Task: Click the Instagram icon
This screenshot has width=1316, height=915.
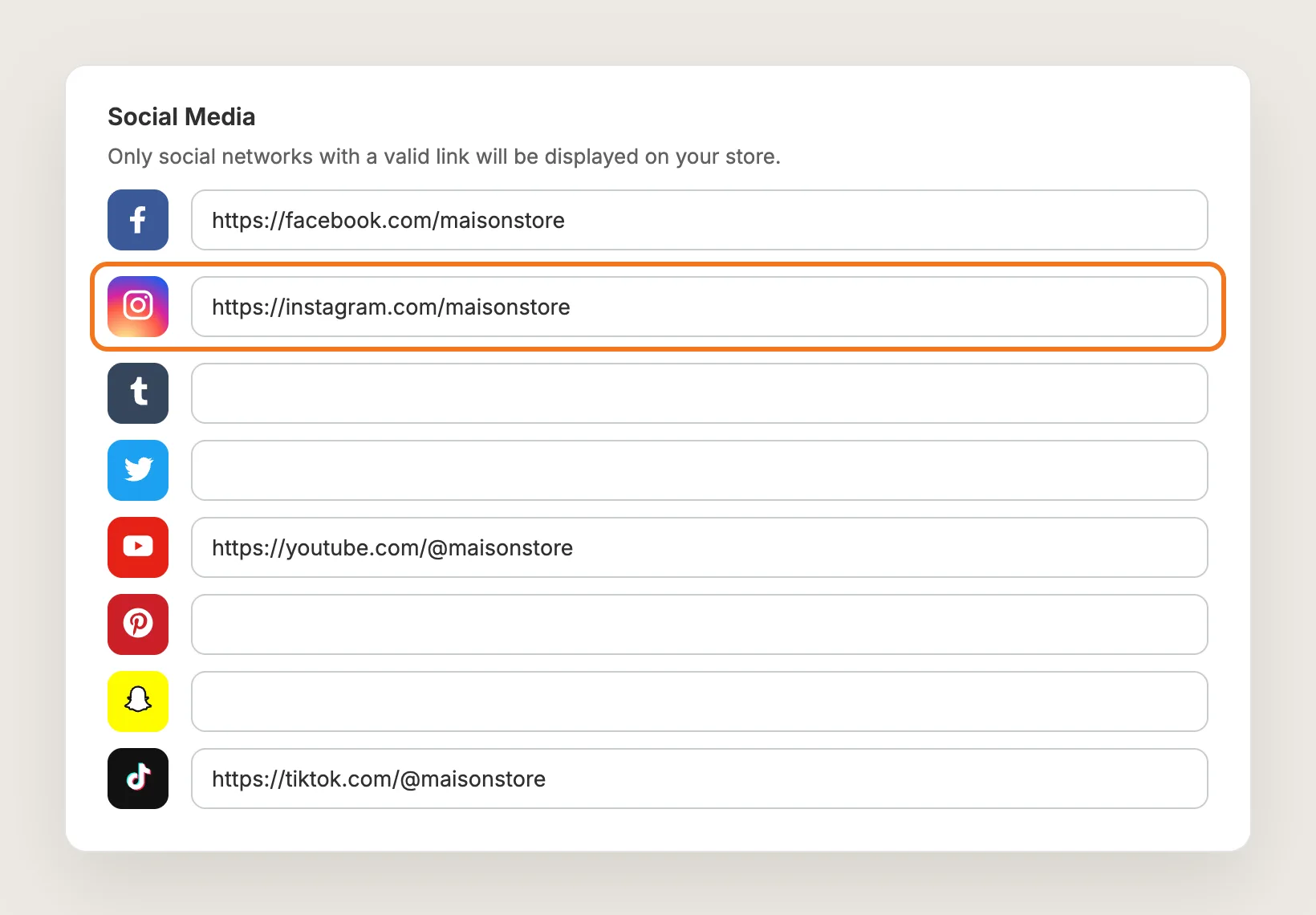Action: coord(138,307)
